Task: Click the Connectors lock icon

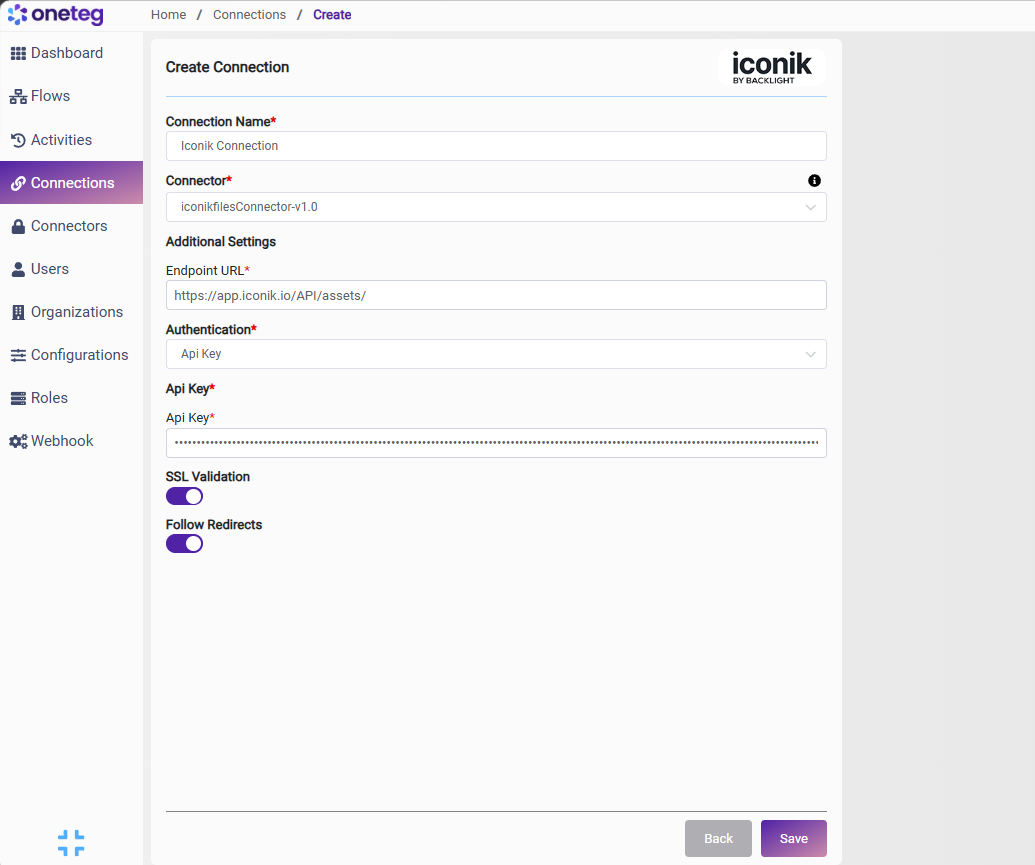Action: tap(18, 226)
